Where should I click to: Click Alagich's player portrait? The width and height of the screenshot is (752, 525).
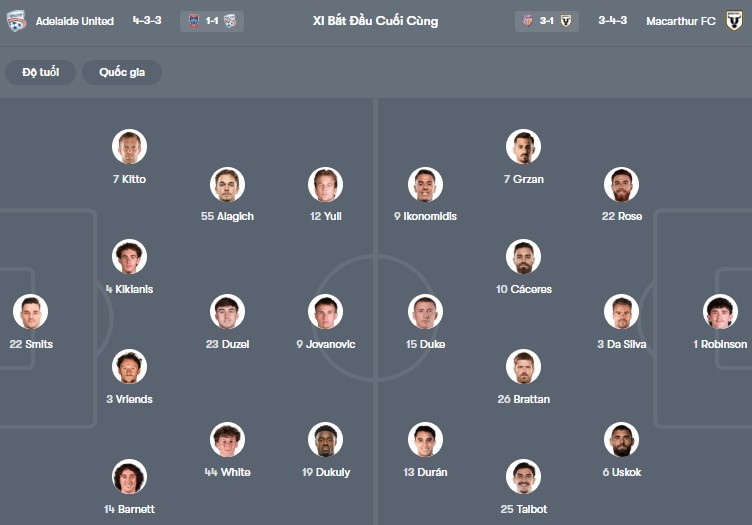click(228, 184)
